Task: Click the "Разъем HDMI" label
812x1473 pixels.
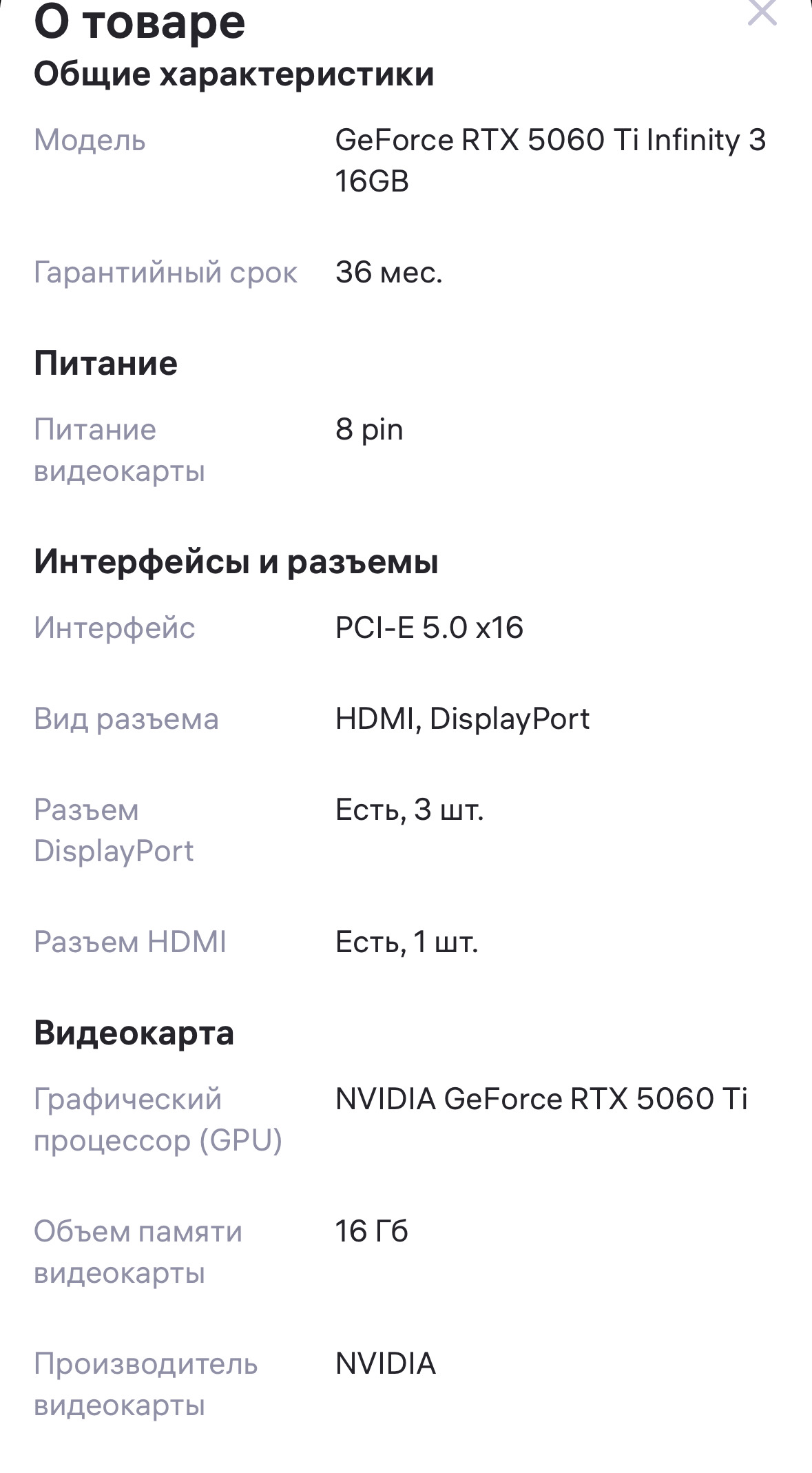Action: click(x=130, y=942)
